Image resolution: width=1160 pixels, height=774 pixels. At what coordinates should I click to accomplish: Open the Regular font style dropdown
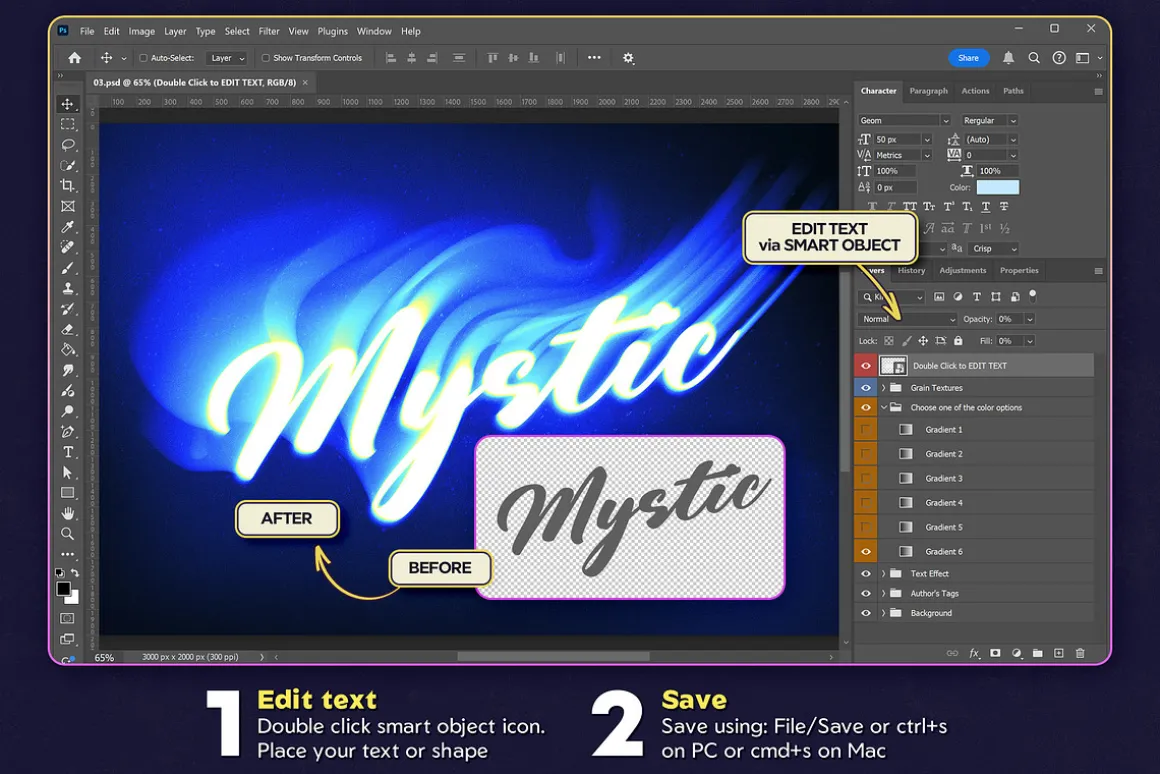989,121
